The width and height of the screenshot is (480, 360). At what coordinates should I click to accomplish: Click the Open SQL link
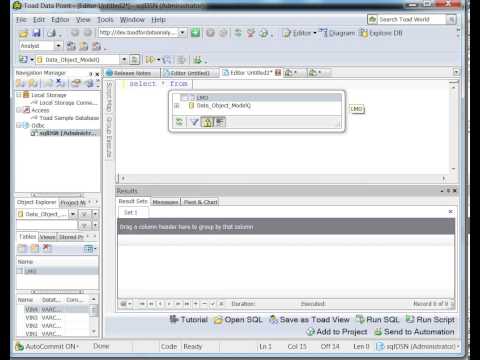point(238,320)
